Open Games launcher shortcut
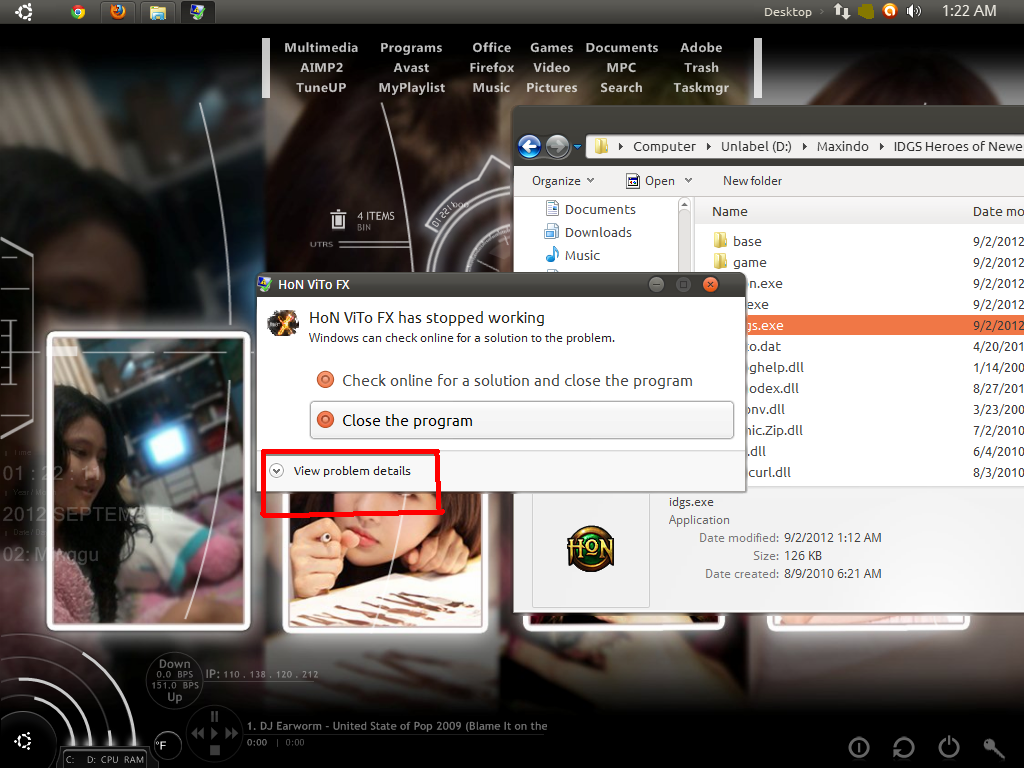 click(x=551, y=48)
